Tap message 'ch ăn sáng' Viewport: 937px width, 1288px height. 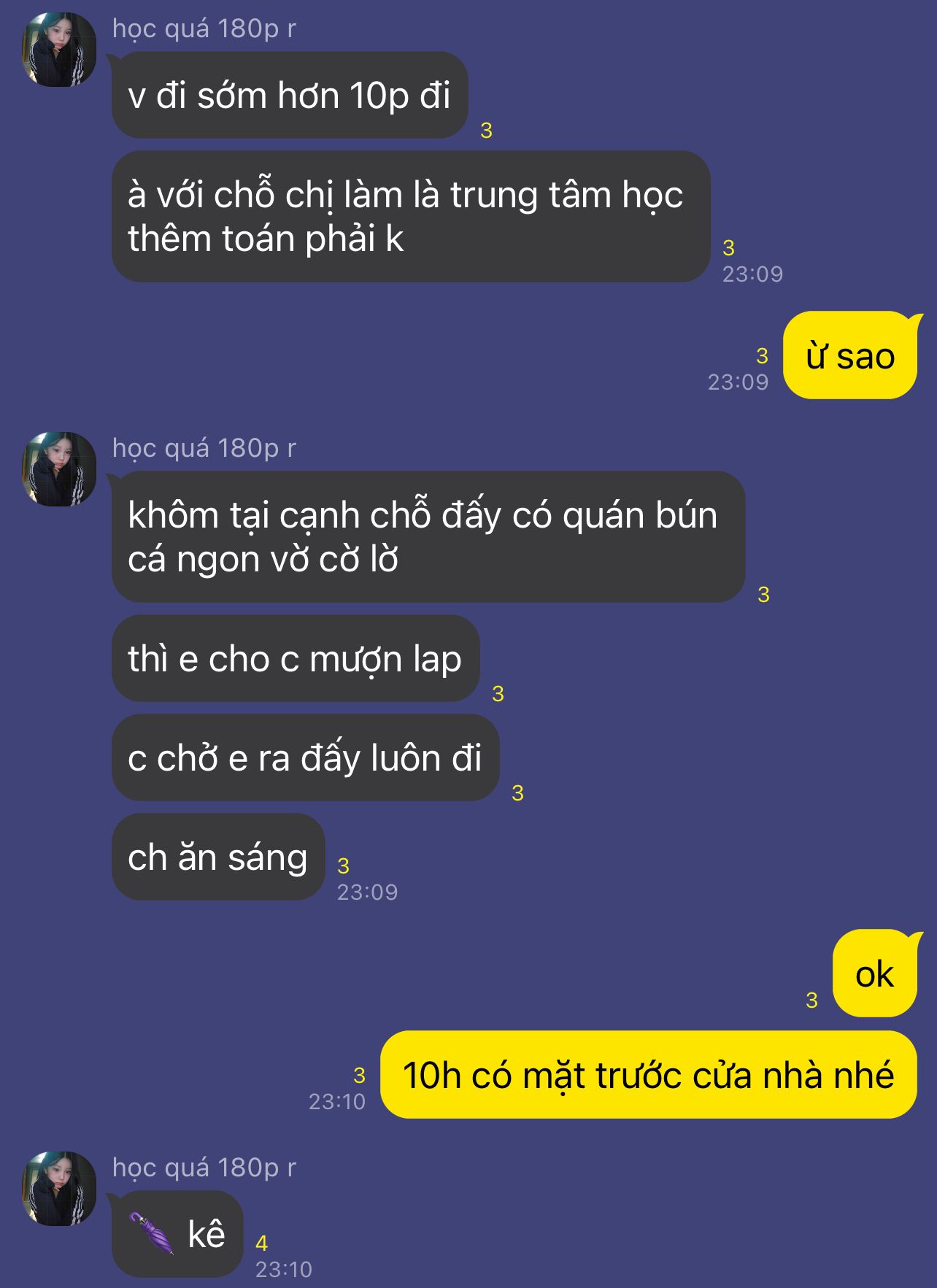[217, 857]
